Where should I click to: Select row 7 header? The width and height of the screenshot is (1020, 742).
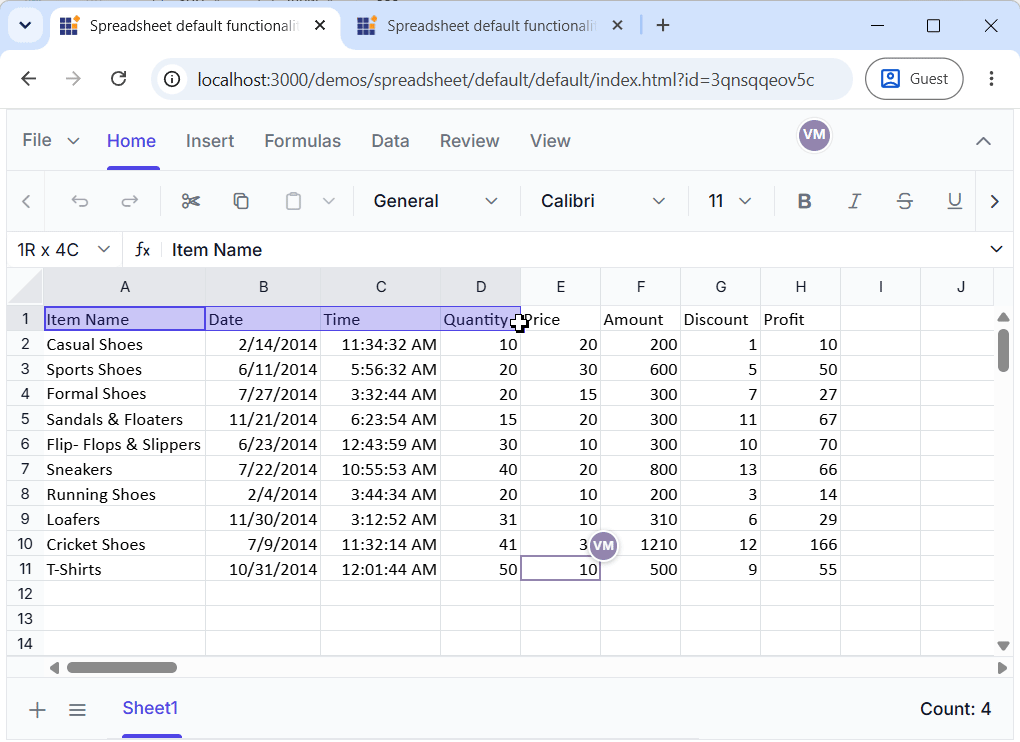pos(25,469)
